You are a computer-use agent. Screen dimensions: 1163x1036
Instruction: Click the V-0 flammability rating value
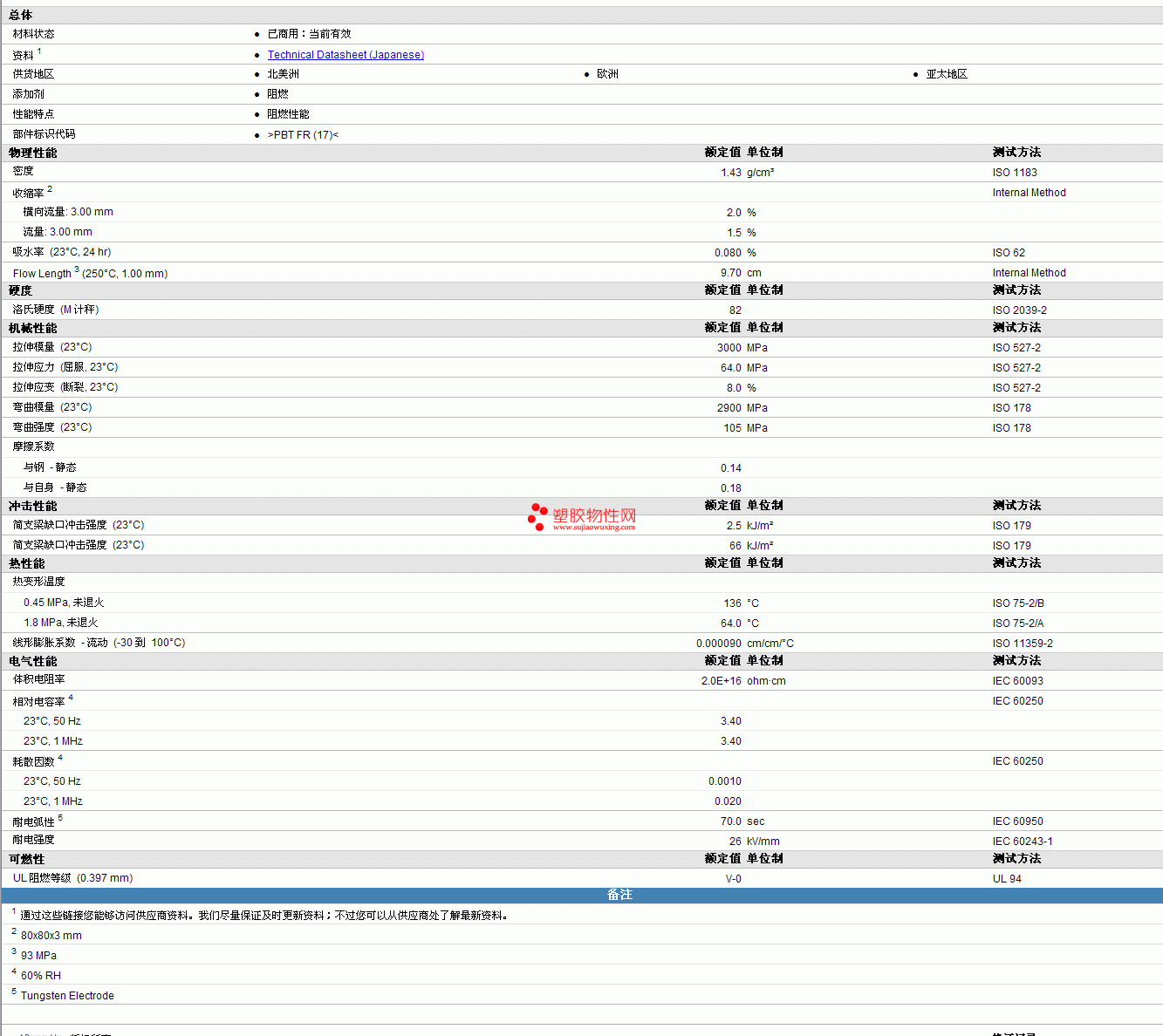[733, 879]
